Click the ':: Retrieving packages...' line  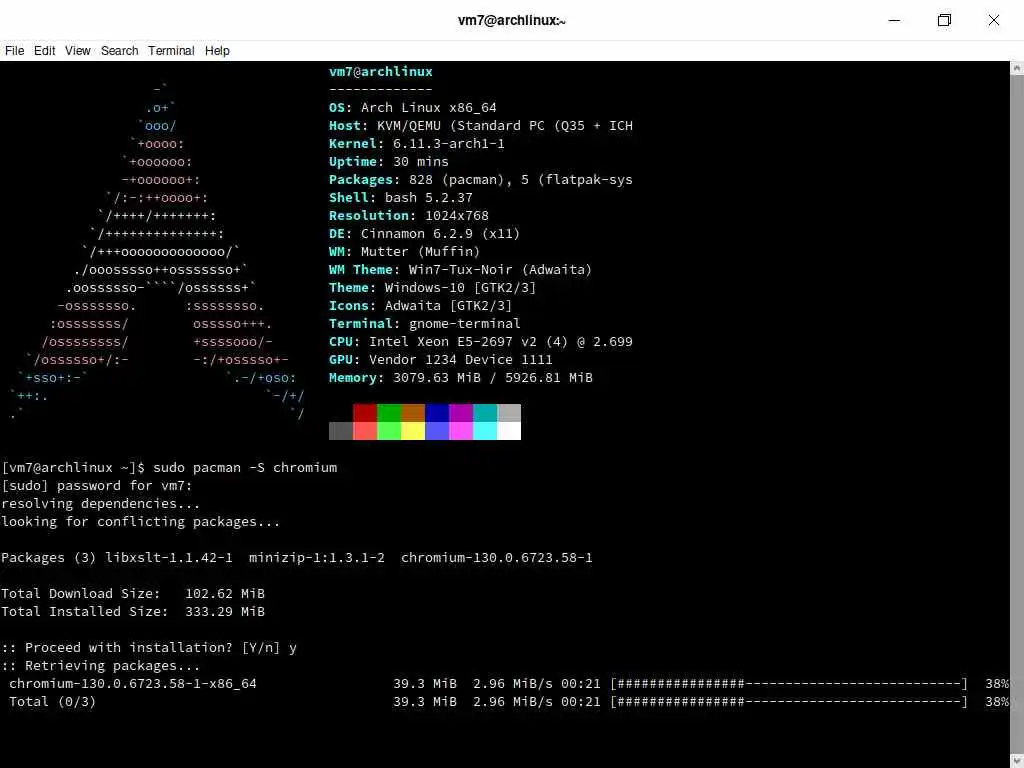coord(101,665)
